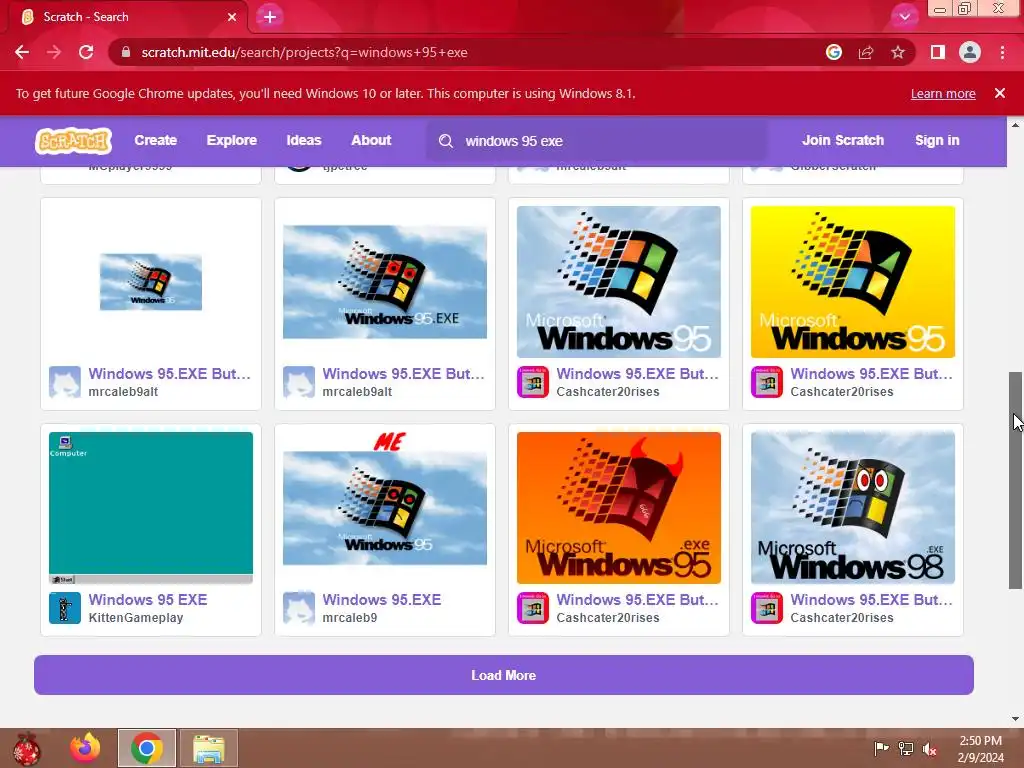
Task: Click the Chrome icon in the taskbar
Action: (146, 748)
